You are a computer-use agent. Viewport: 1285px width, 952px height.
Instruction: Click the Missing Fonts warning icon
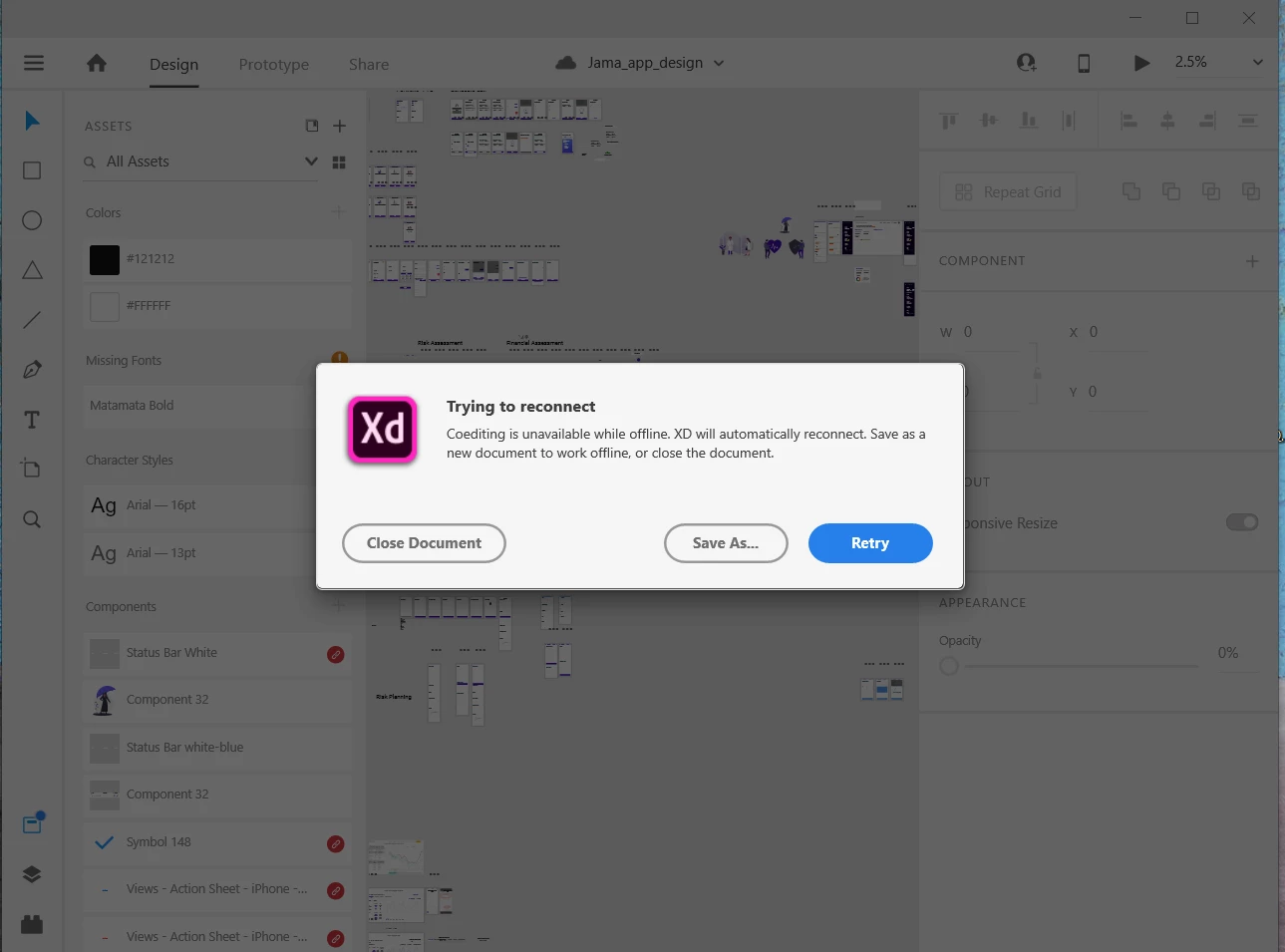click(340, 359)
